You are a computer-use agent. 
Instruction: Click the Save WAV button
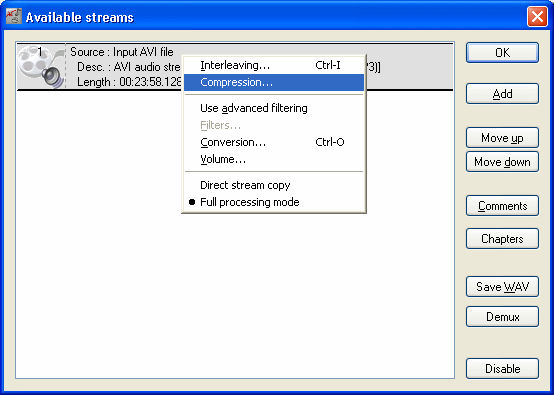click(502, 287)
